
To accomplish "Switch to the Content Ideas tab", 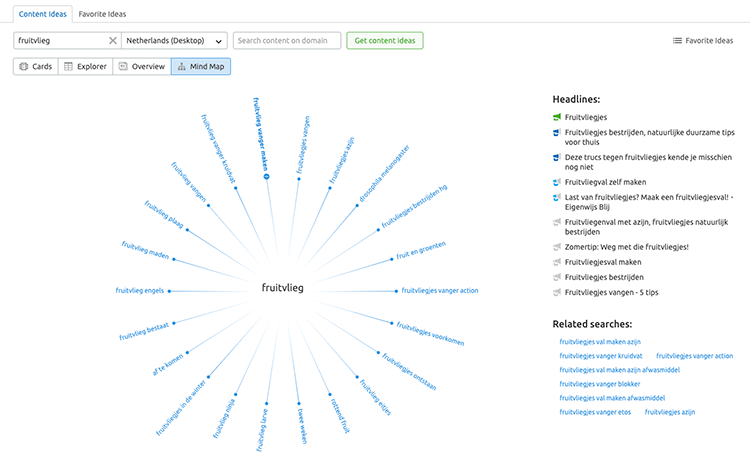I will click(43, 14).
